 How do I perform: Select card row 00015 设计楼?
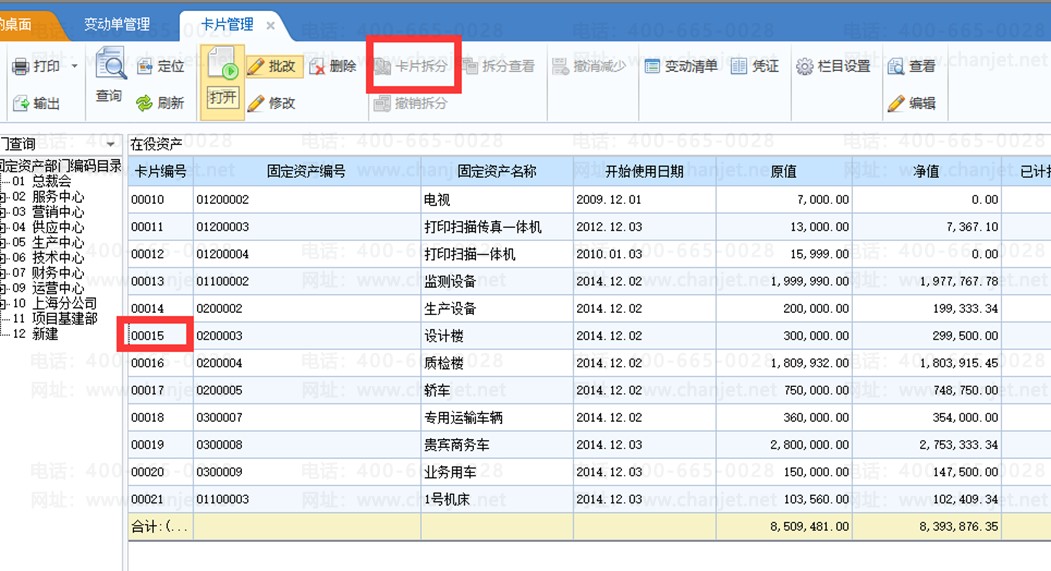[x=590, y=336]
